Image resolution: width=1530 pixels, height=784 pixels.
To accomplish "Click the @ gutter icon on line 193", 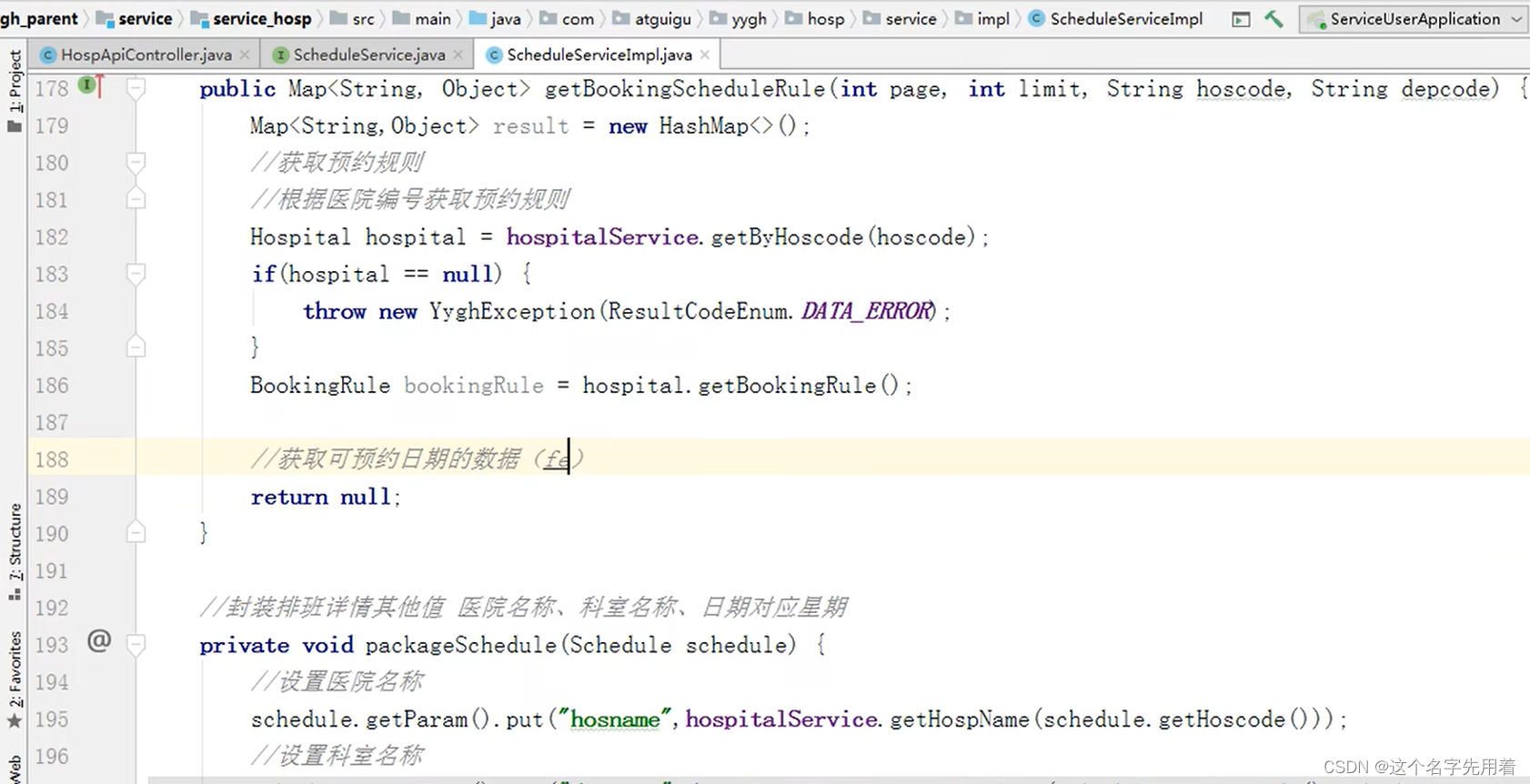I will 99,641.
